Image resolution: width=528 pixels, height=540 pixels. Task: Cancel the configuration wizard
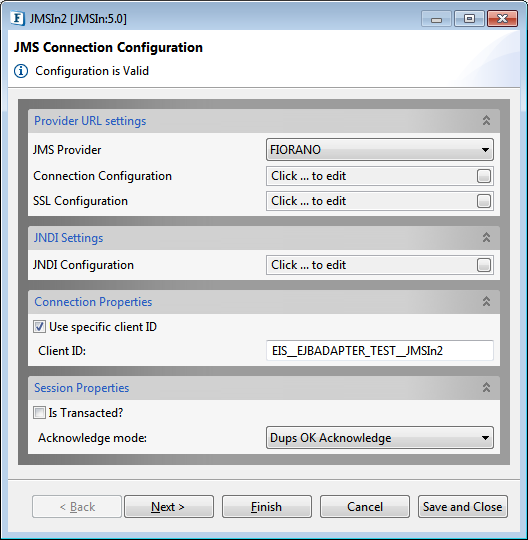pos(365,507)
